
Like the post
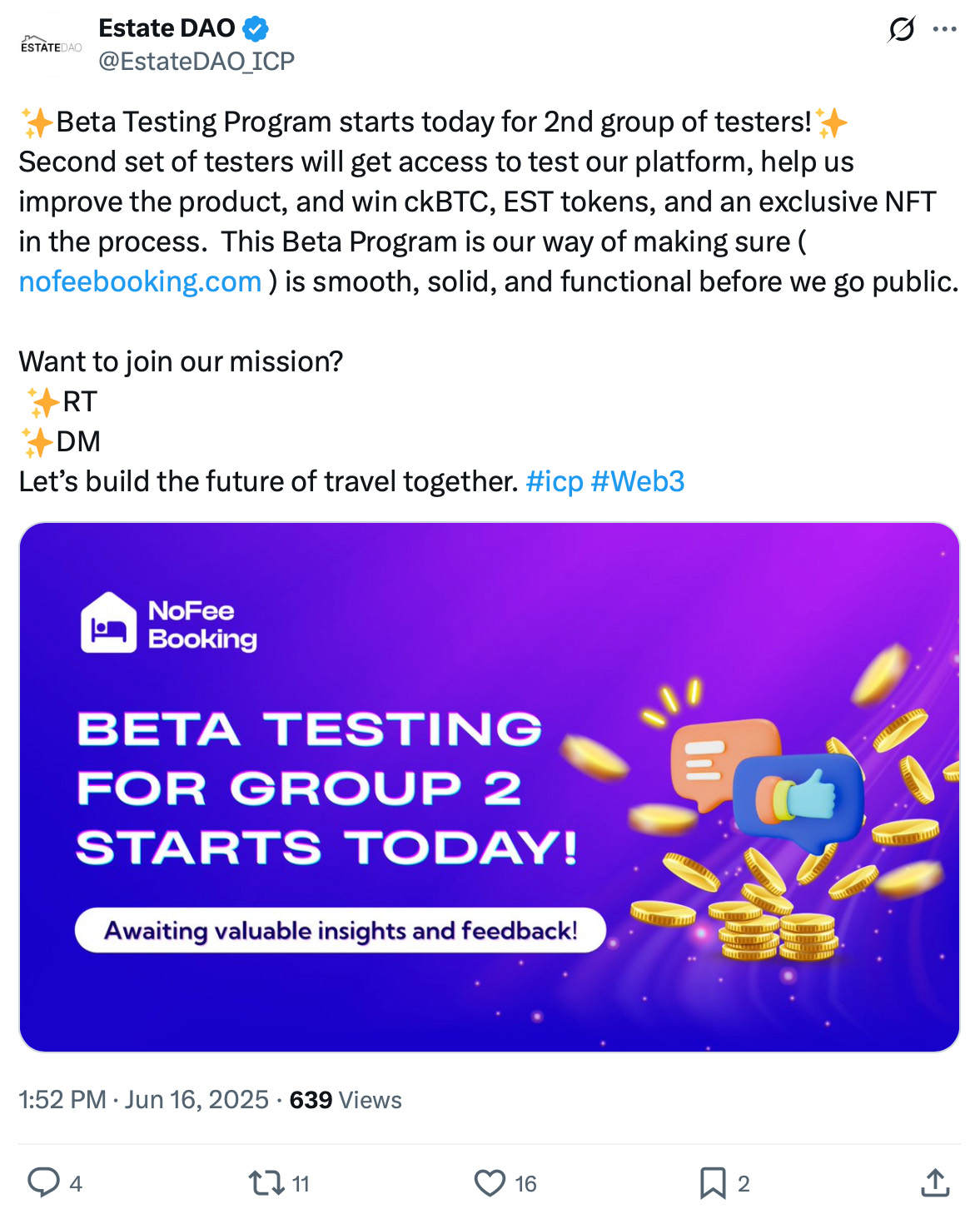coord(490,1182)
